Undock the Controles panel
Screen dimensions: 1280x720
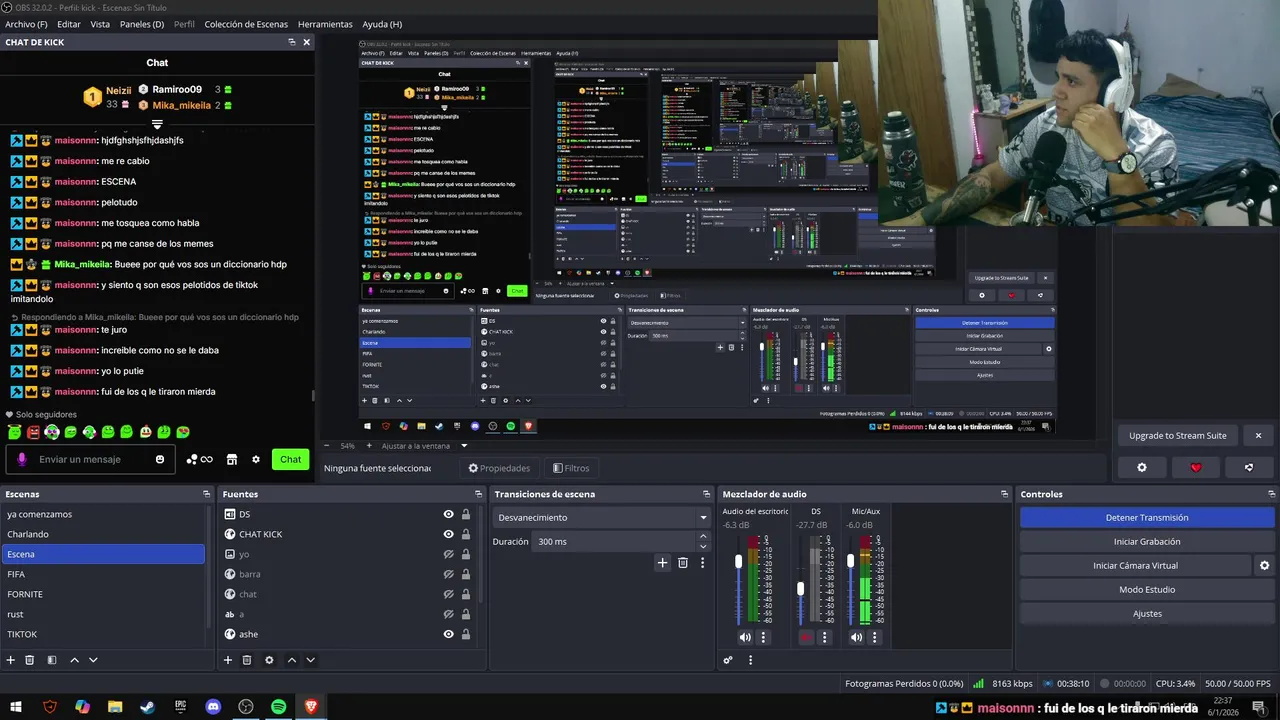[1272, 494]
